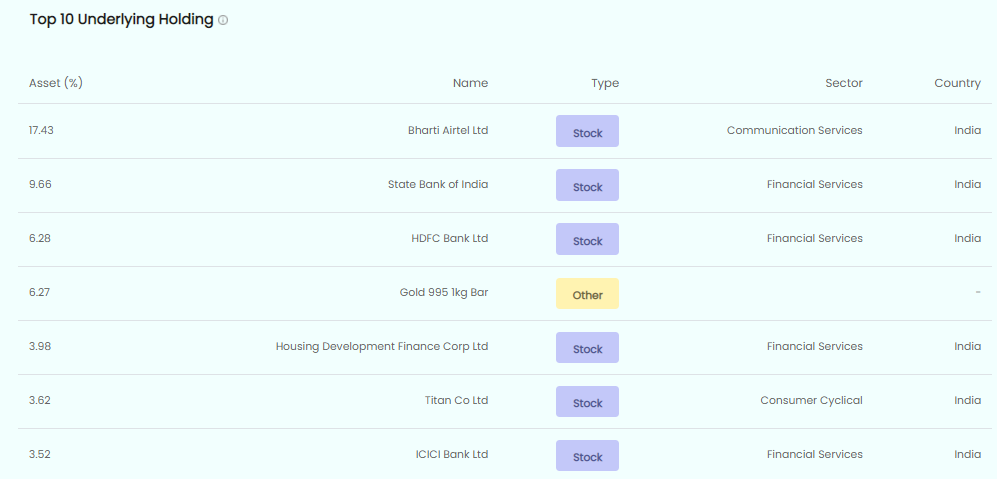Click the Stock badge for State Bank of India
This screenshot has width=997, height=479.
click(587, 186)
